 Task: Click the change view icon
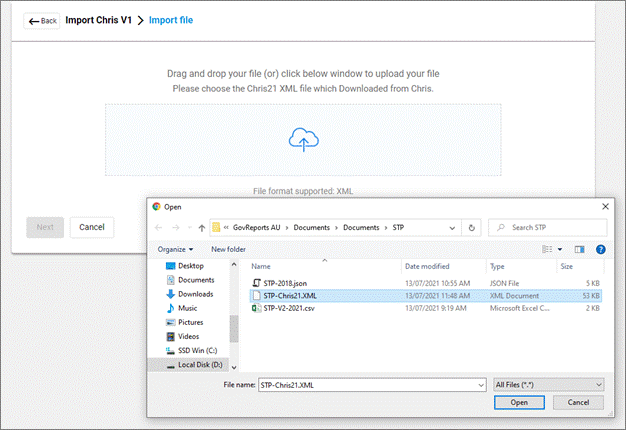coord(546,249)
